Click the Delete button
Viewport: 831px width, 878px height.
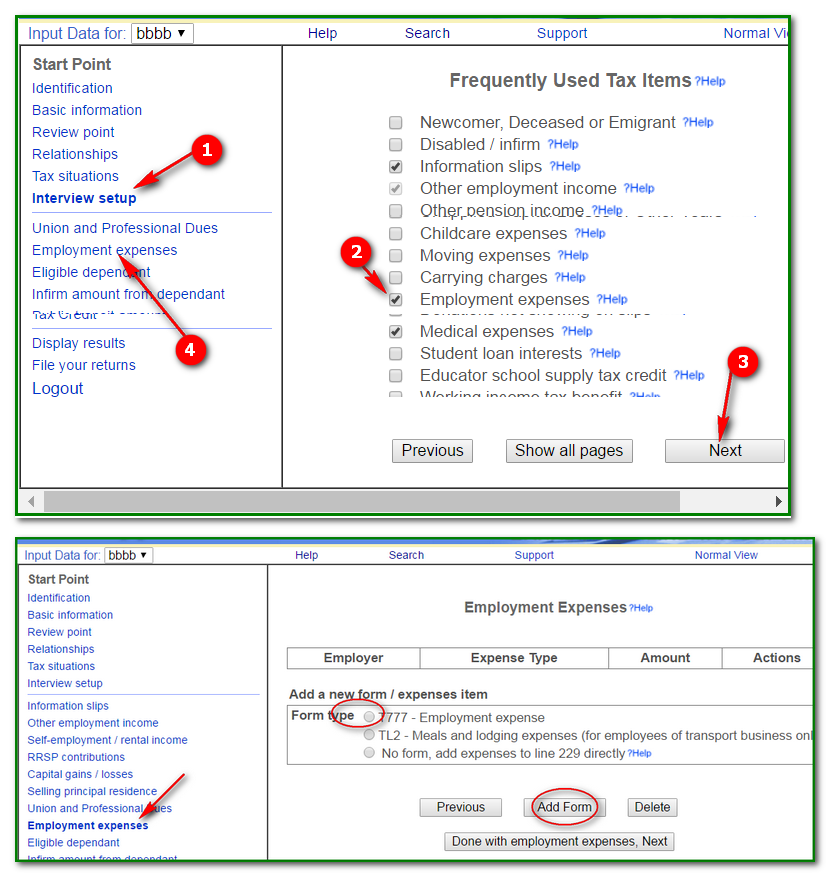[652, 807]
